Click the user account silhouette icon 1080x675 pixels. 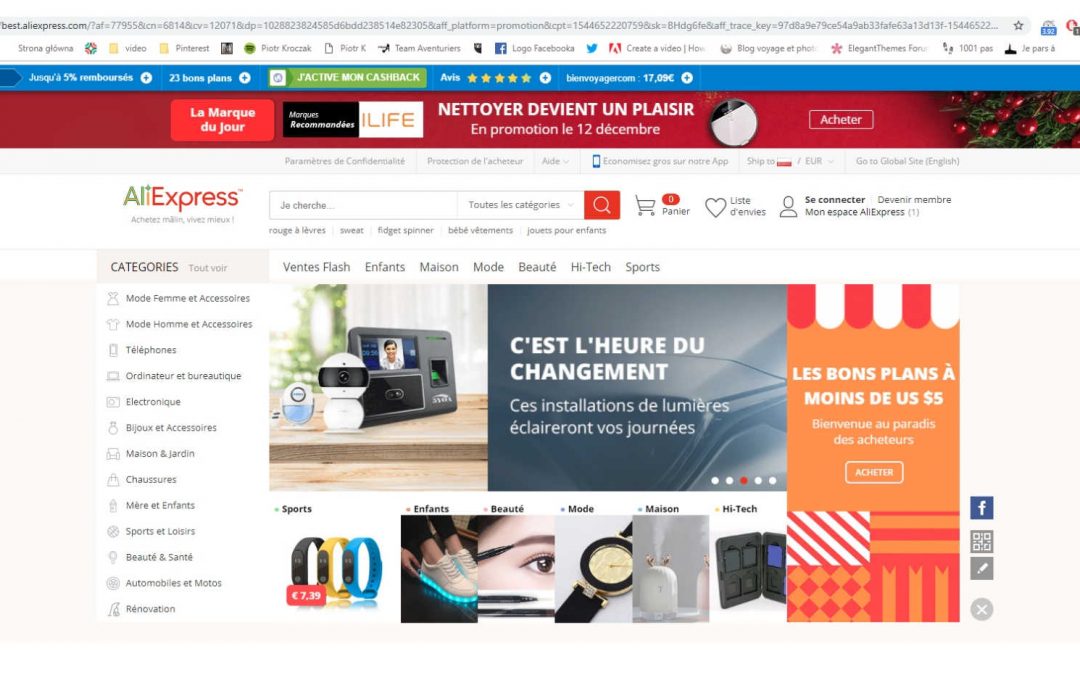(x=788, y=206)
